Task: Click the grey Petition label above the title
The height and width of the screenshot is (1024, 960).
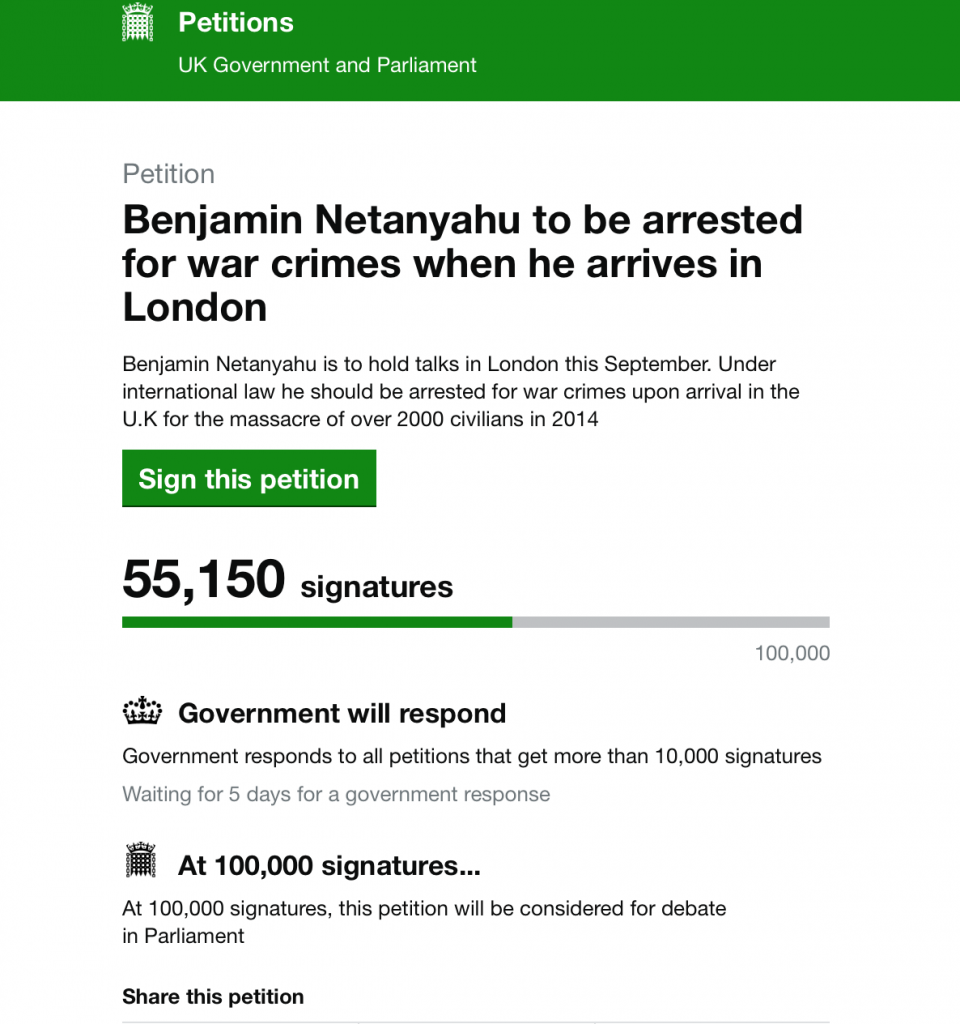Action: pyautogui.click(x=168, y=174)
